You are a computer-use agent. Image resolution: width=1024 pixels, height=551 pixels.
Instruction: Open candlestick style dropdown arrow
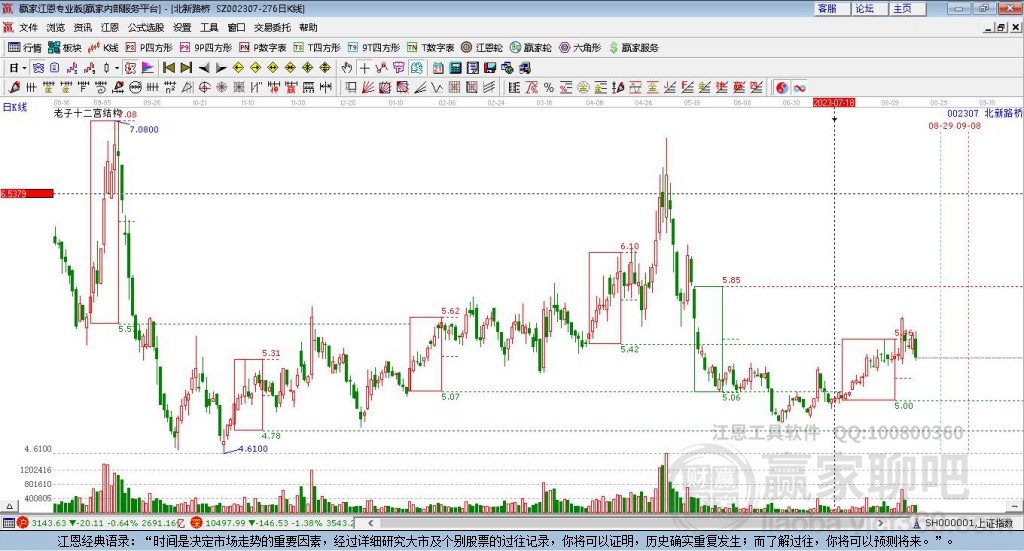tap(117, 68)
